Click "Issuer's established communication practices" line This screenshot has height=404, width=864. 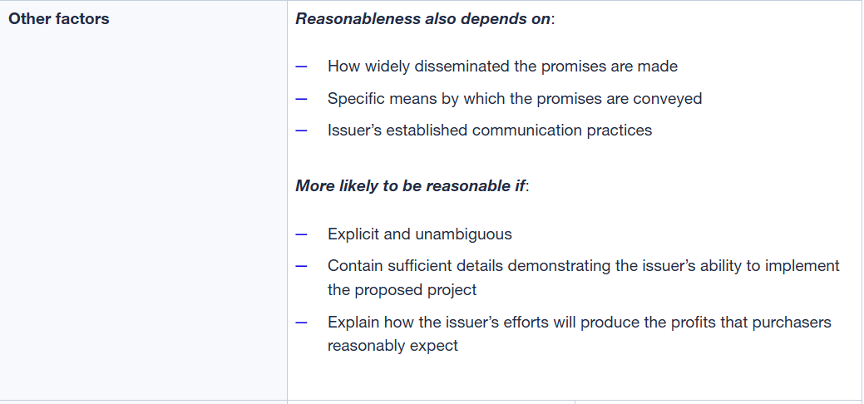pos(489,130)
